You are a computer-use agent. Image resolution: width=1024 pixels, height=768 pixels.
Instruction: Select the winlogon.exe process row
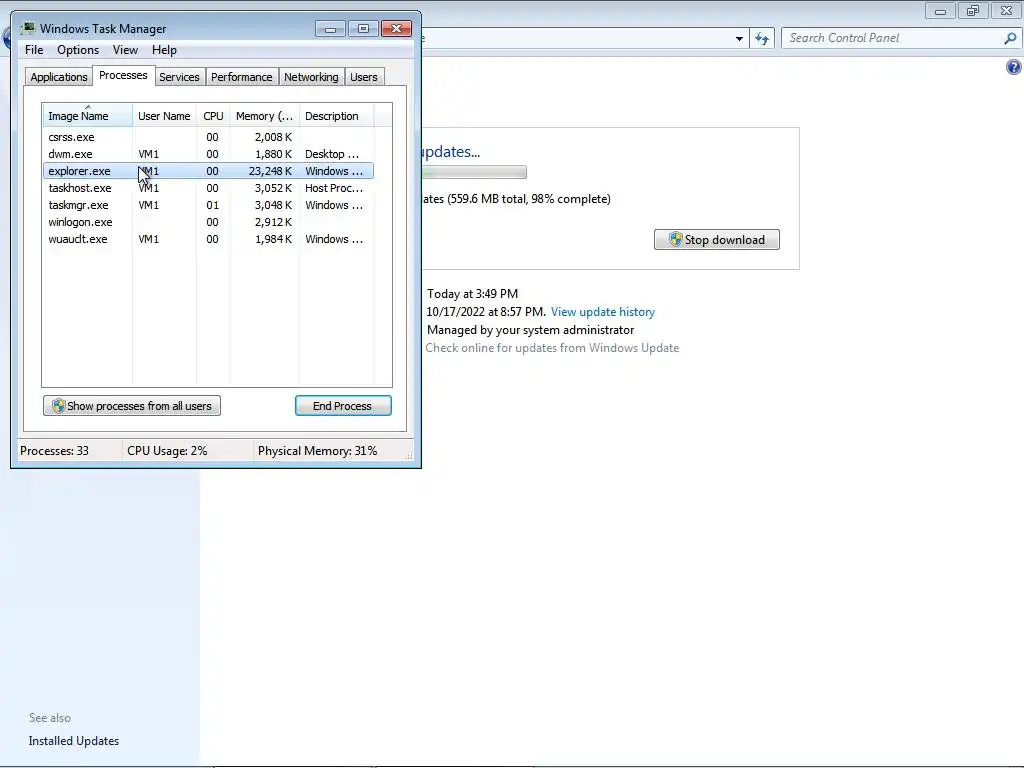pos(208,222)
